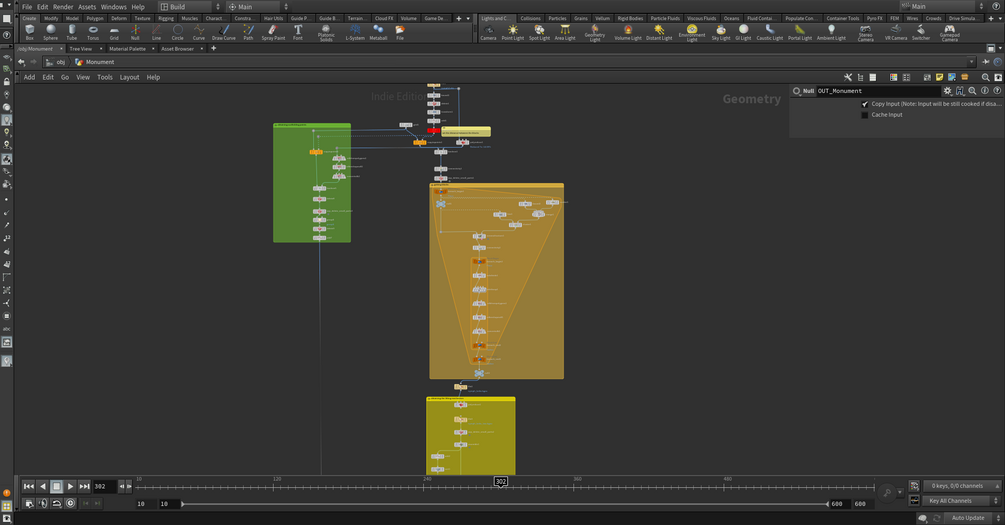This screenshot has height=525, width=1005.
Task: Open network editor find/search magnifier icon
Action: pos(986,77)
